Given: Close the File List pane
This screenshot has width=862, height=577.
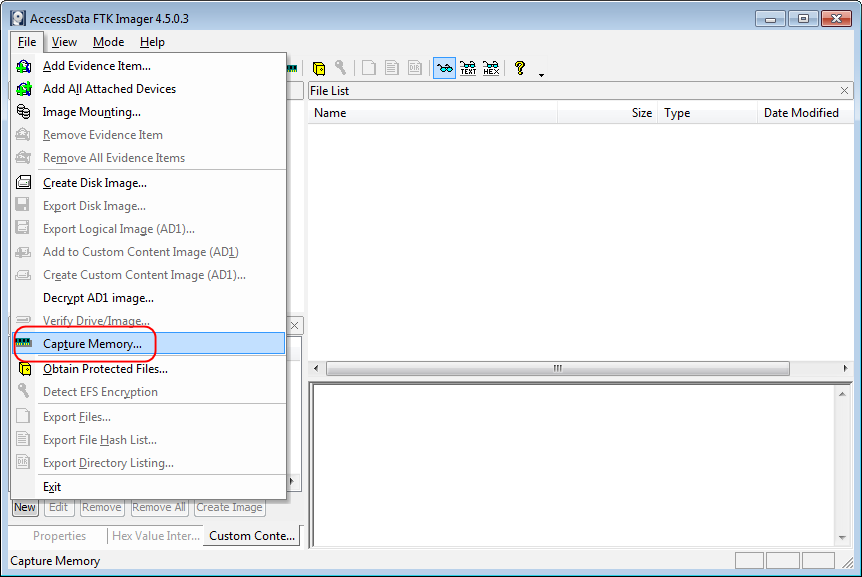Looking at the screenshot, I should pyautogui.click(x=844, y=91).
